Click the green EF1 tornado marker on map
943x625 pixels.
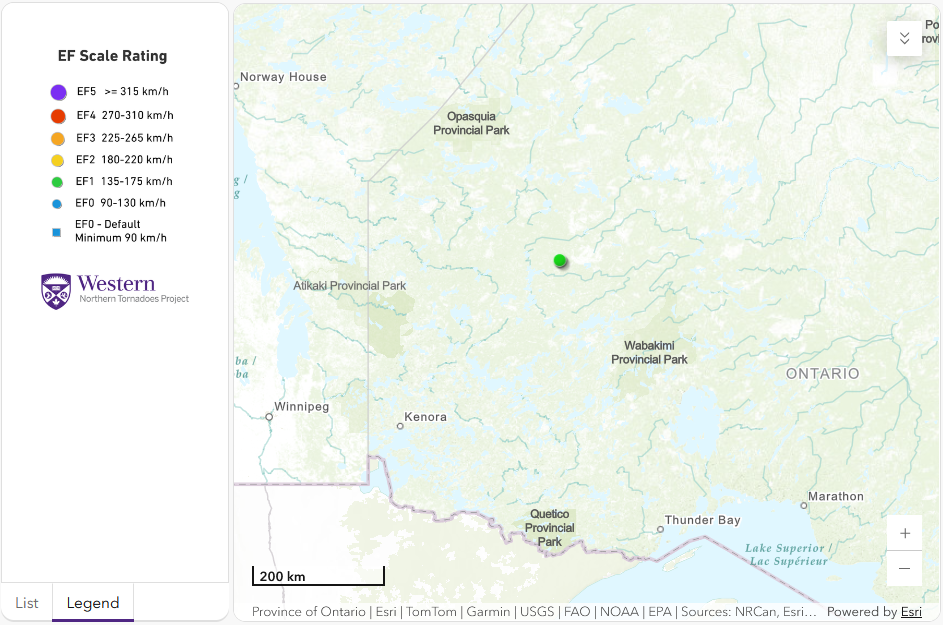[560, 260]
